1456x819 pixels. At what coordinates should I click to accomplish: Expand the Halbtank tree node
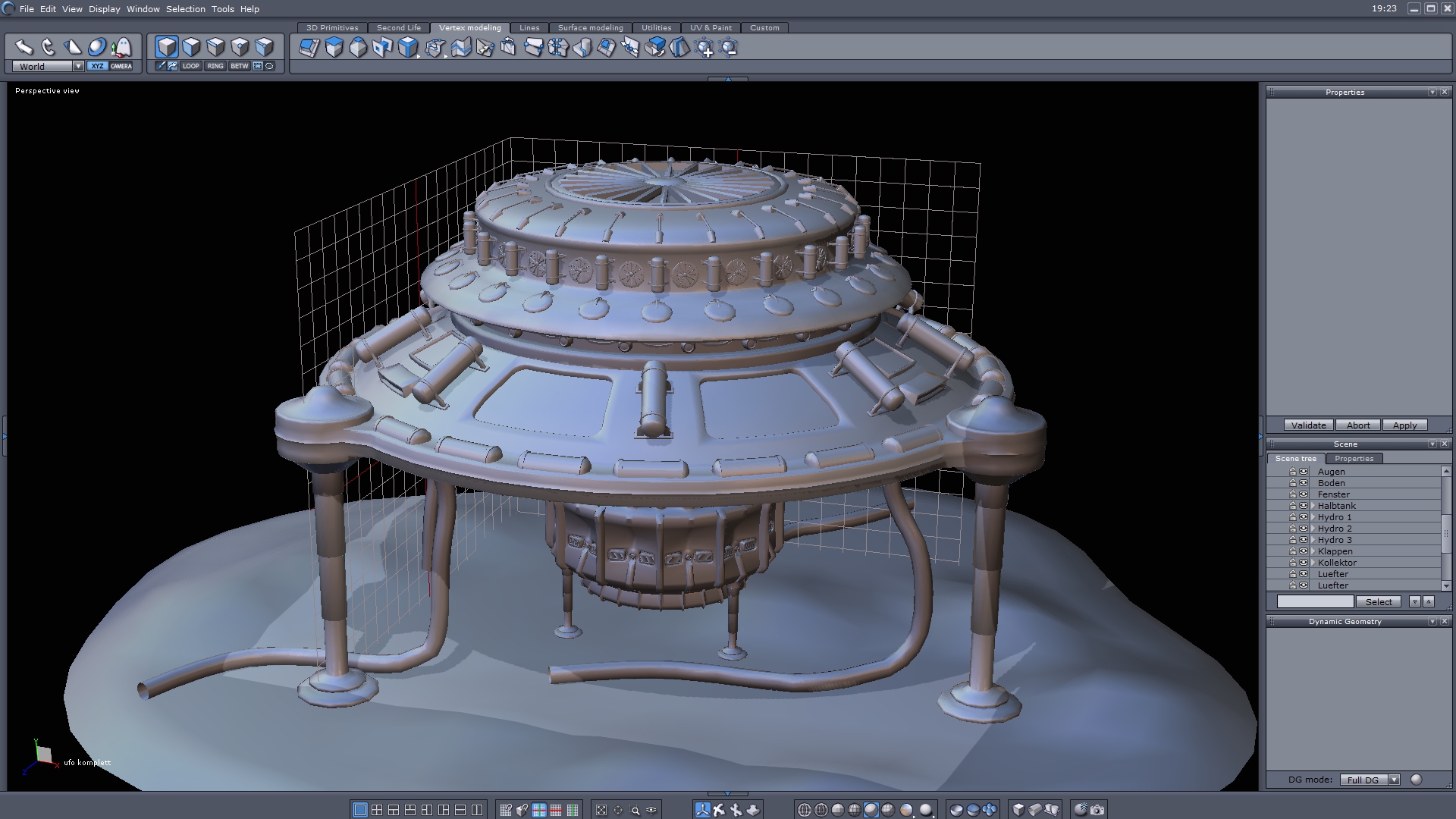[1313, 506]
